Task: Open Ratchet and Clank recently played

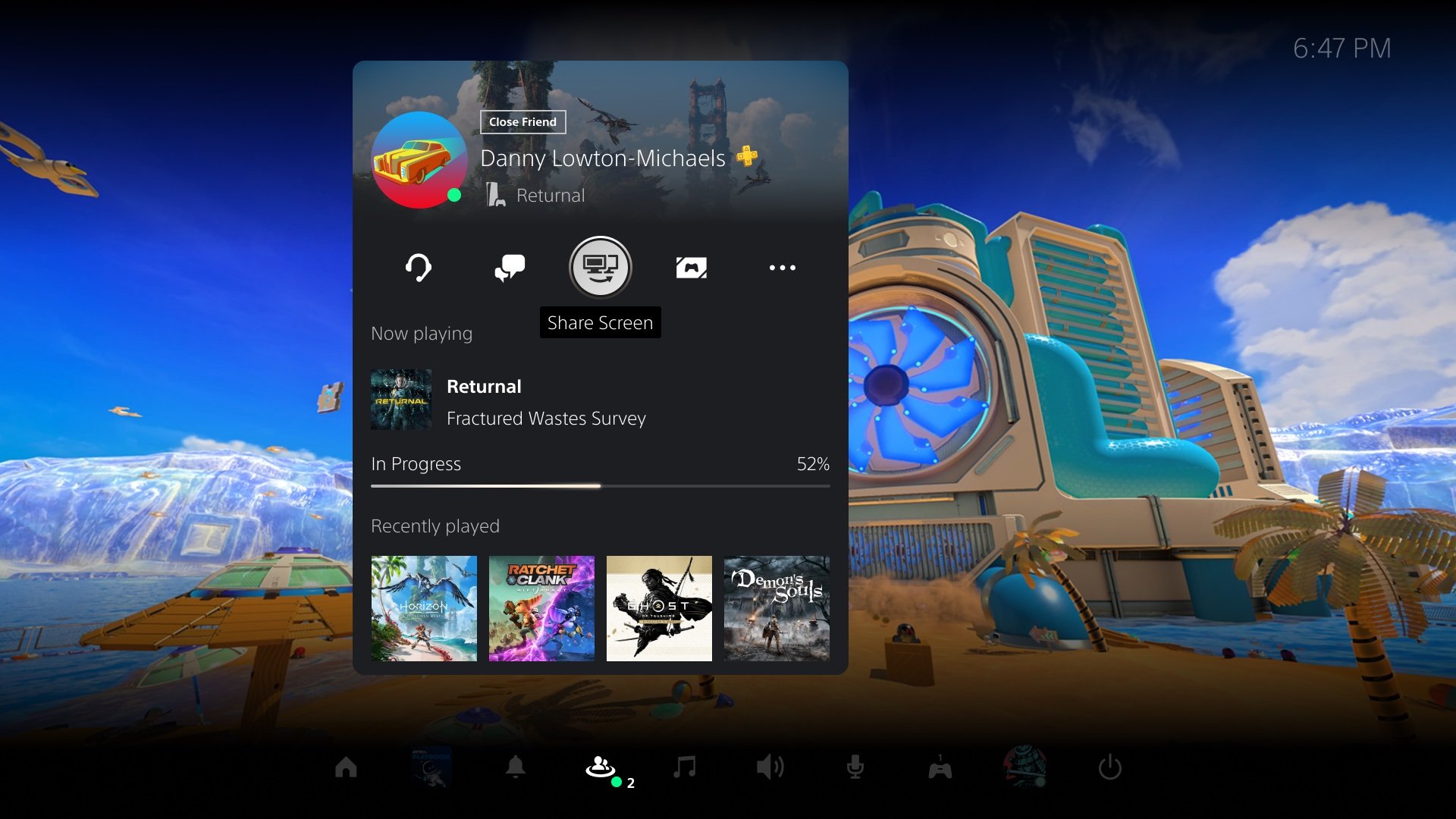Action: tap(541, 607)
